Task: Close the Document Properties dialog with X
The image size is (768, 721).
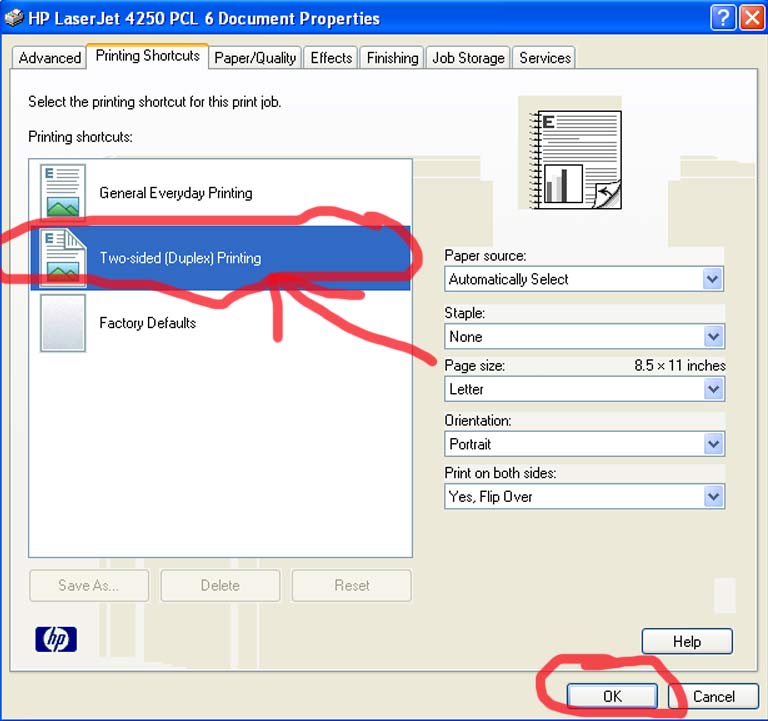Action: coord(752,18)
